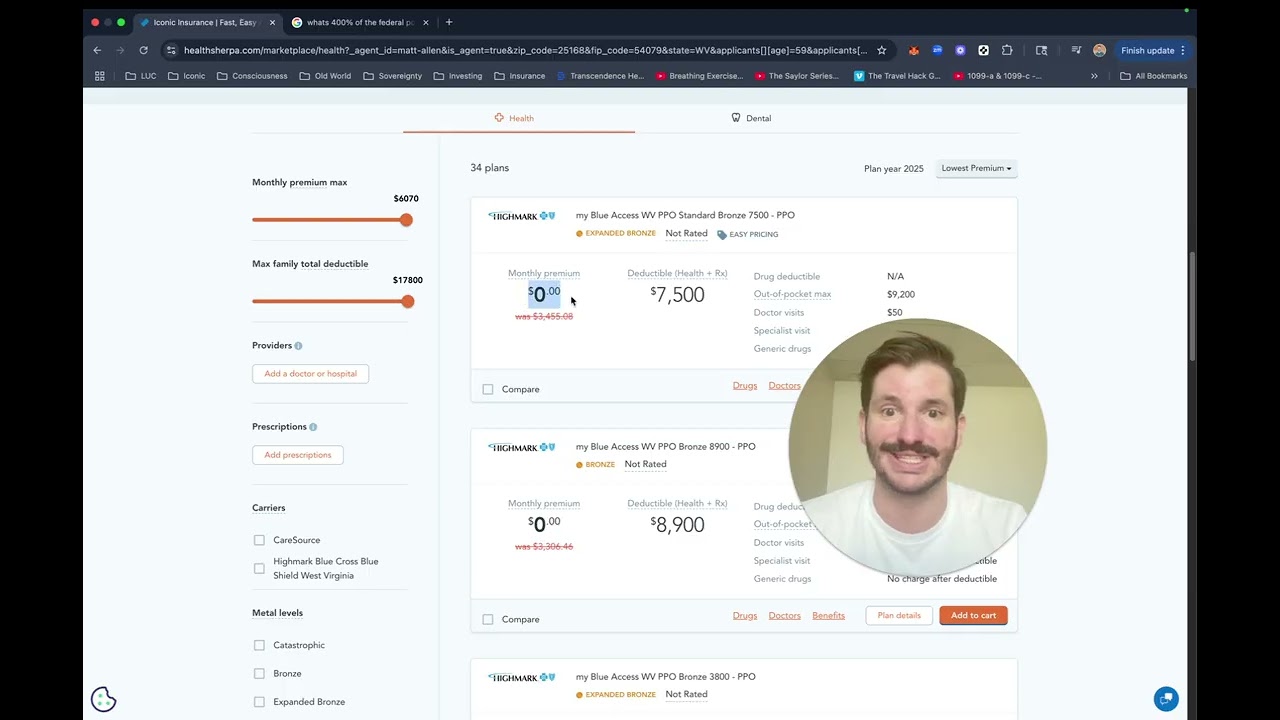Bookmark this page with the star icon

pyautogui.click(x=881, y=50)
